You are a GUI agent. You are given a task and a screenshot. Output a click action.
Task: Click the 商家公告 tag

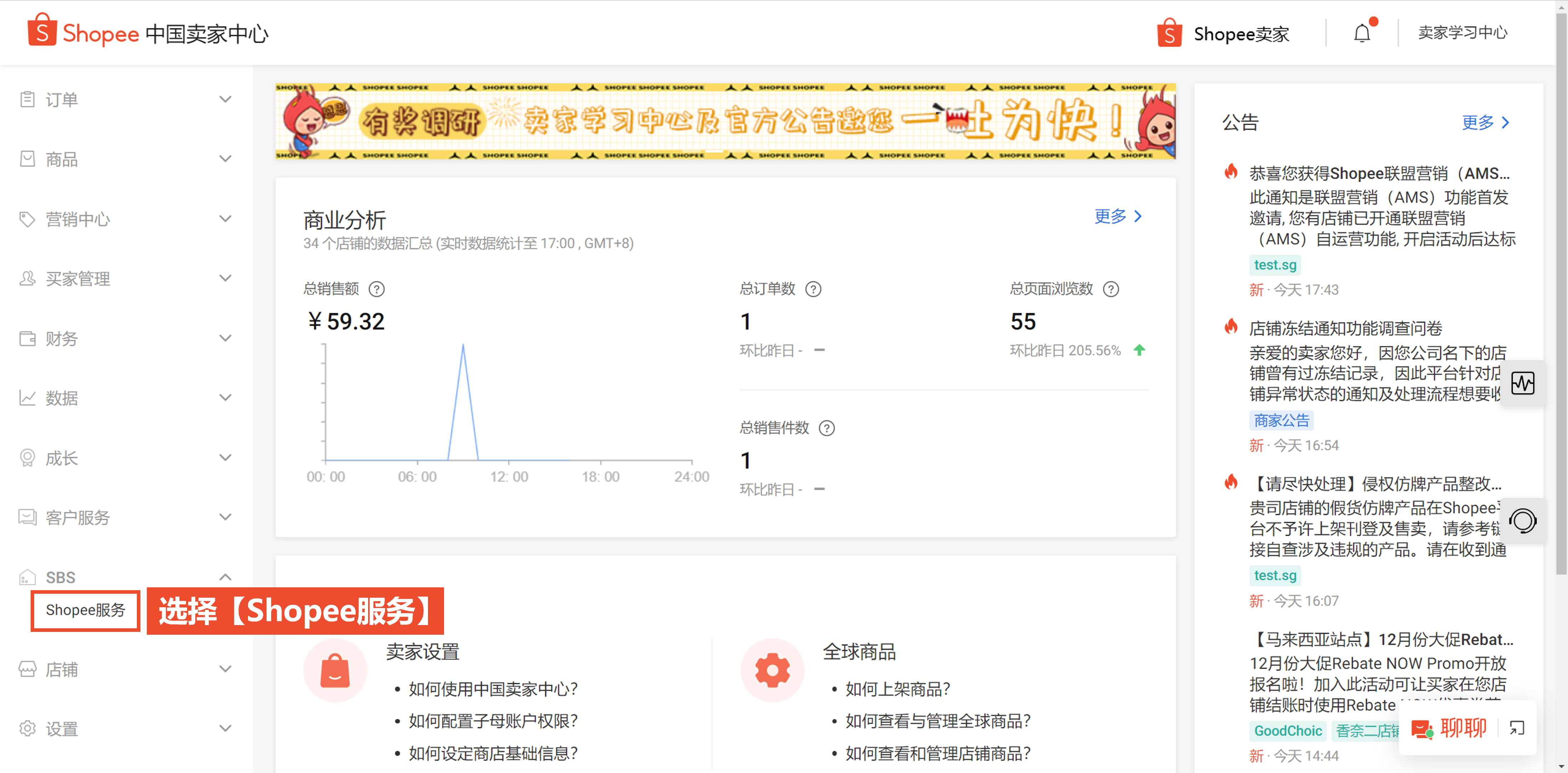tap(1281, 420)
